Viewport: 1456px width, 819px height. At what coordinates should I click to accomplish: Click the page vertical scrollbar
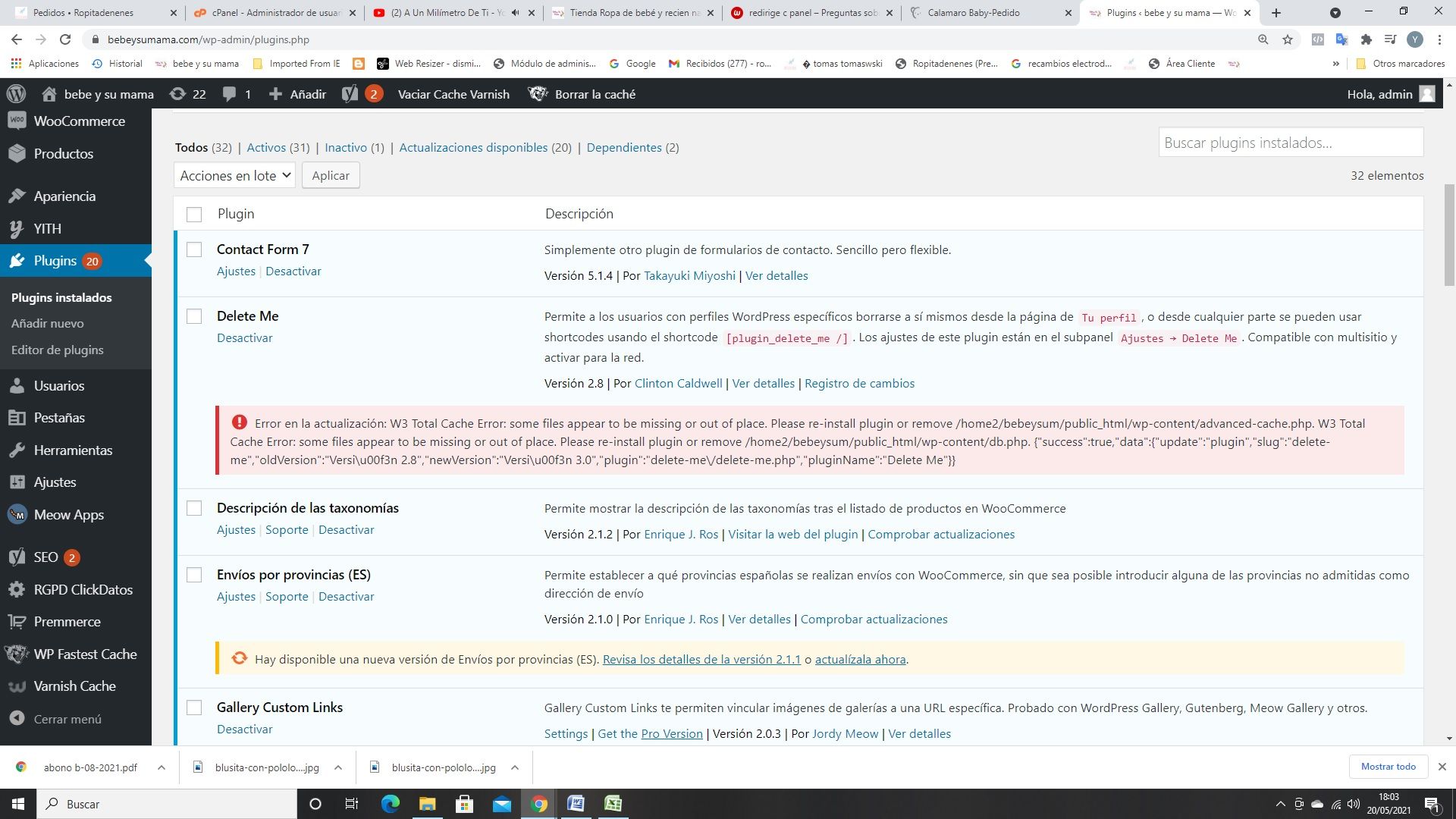point(1449,235)
